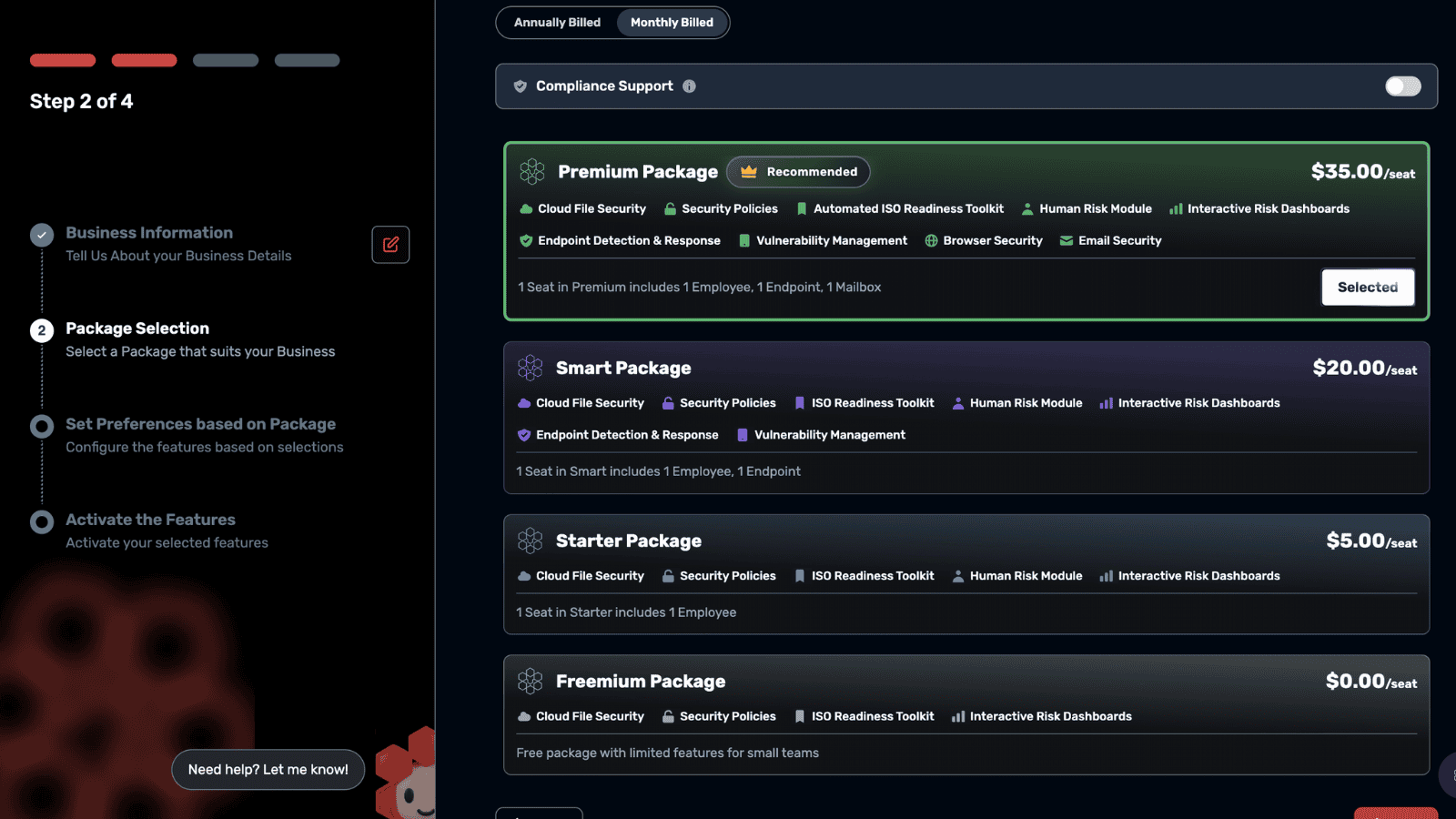1456x819 pixels.
Task: Click the $5.00/seat price
Action: tap(1371, 541)
